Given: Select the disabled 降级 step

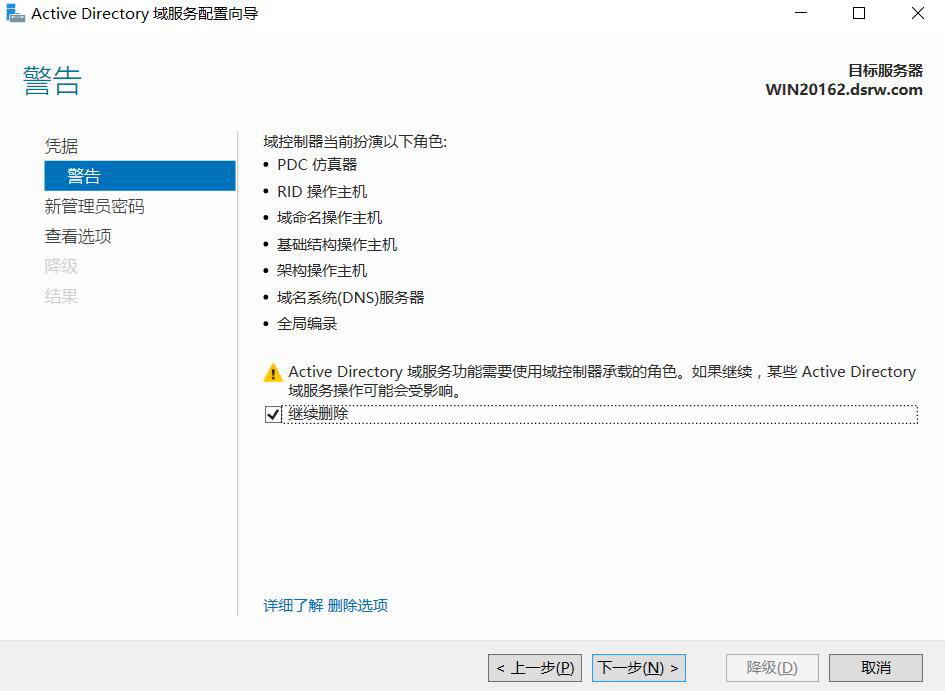Looking at the screenshot, I should [x=61, y=266].
